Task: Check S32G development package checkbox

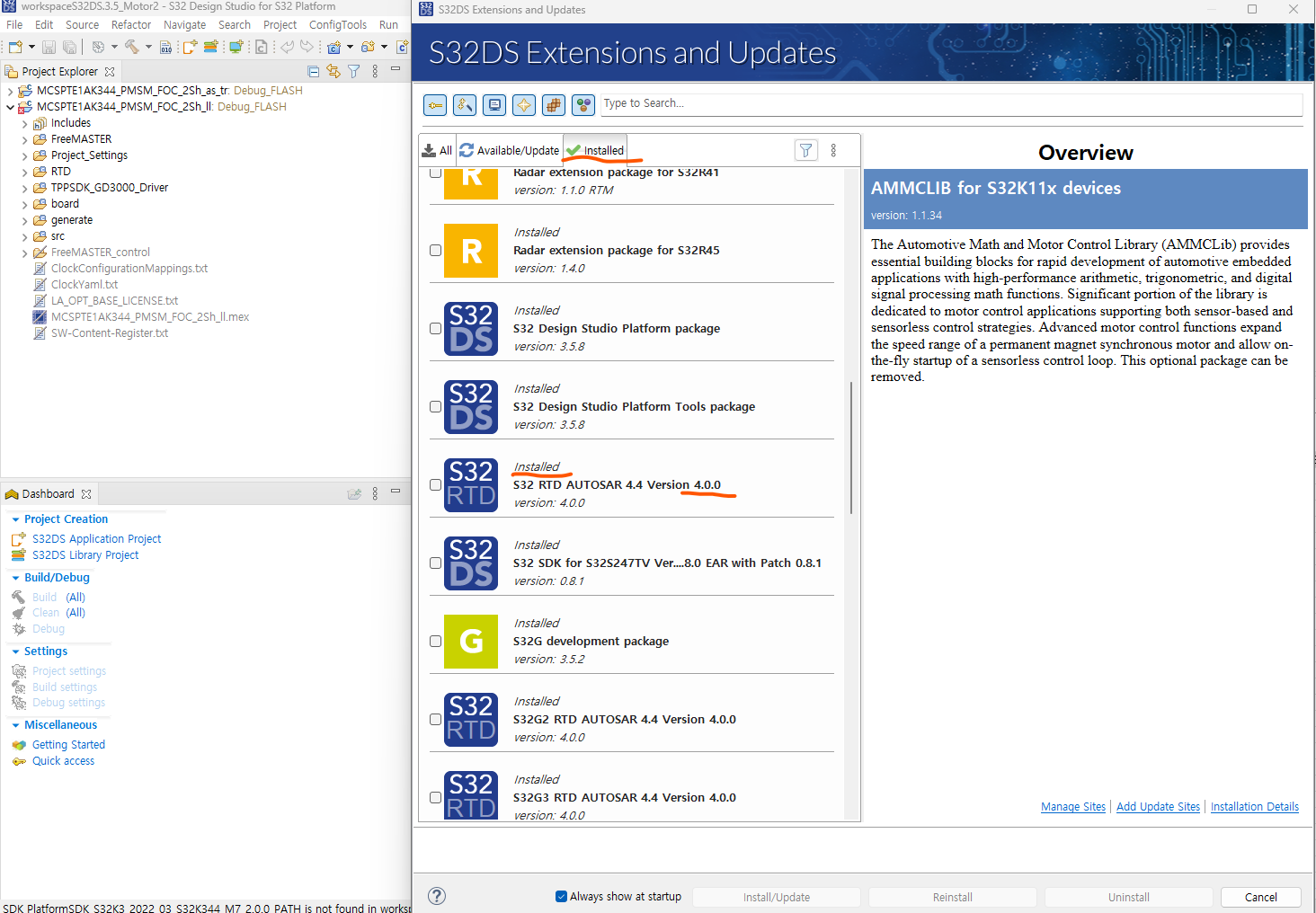Action: pos(436,642)
